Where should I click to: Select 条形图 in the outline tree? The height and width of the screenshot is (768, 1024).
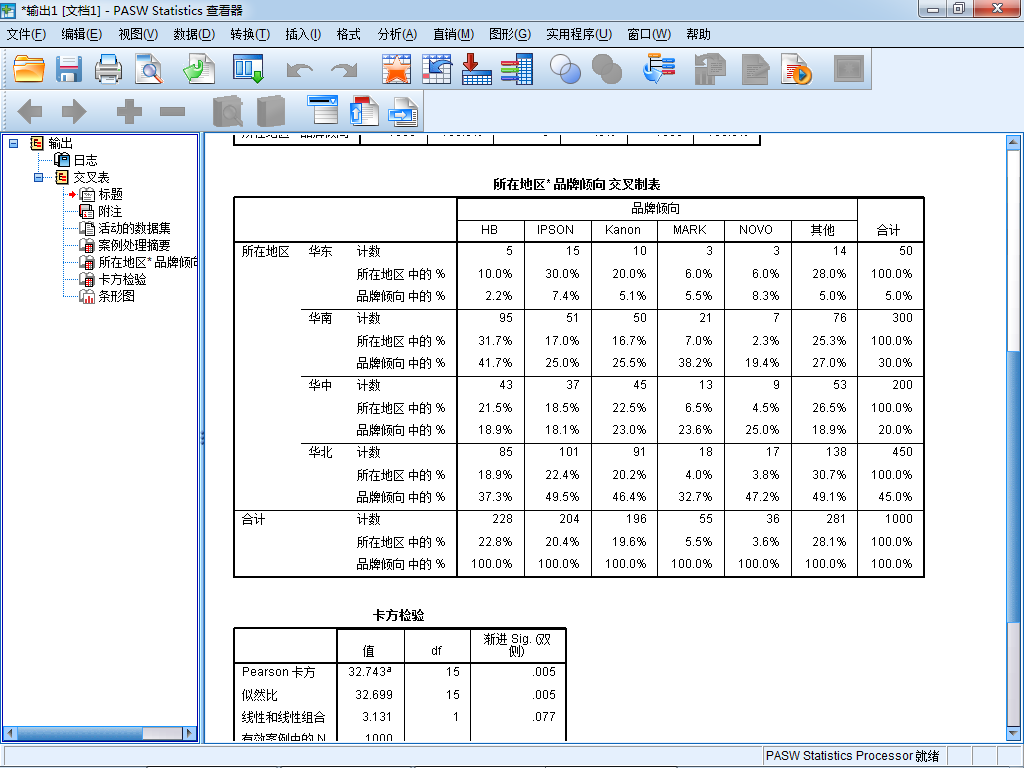point(116,296)
